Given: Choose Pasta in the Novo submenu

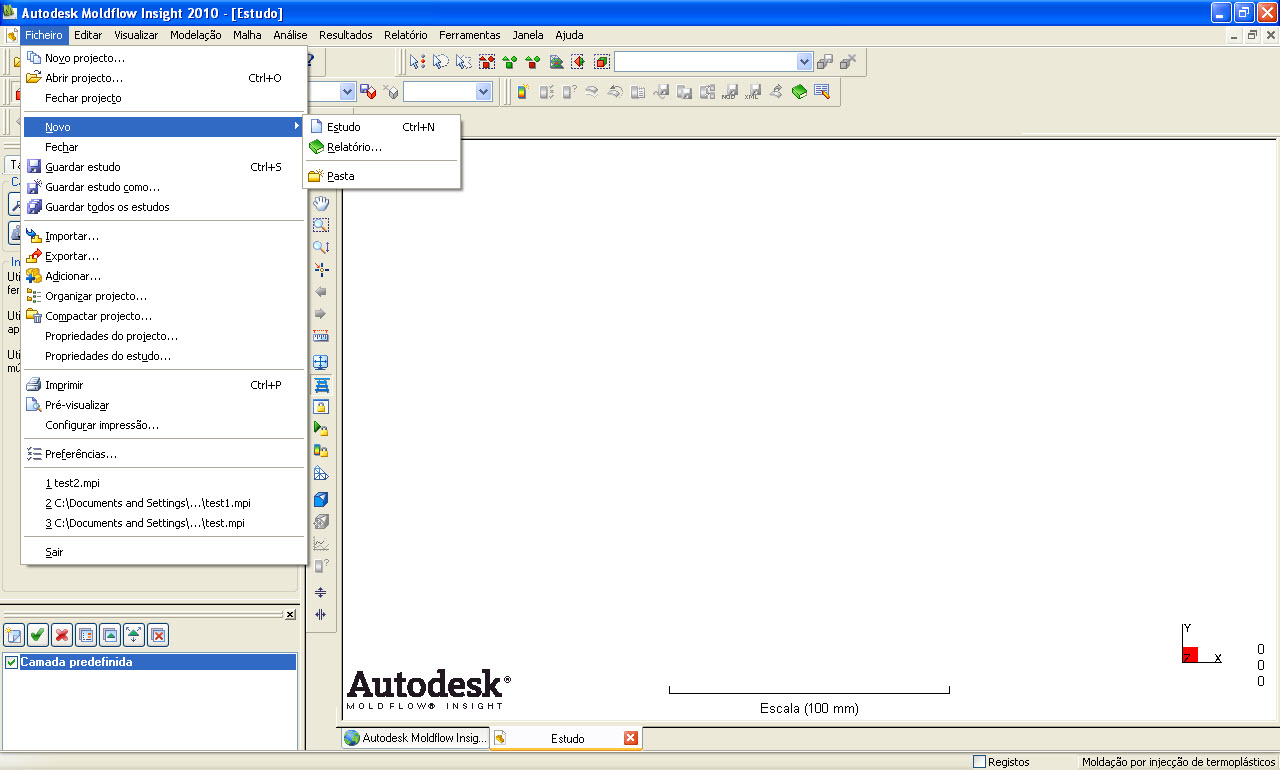Looking at the screenshot, I should pyautogui.click(x=381, y=176).
